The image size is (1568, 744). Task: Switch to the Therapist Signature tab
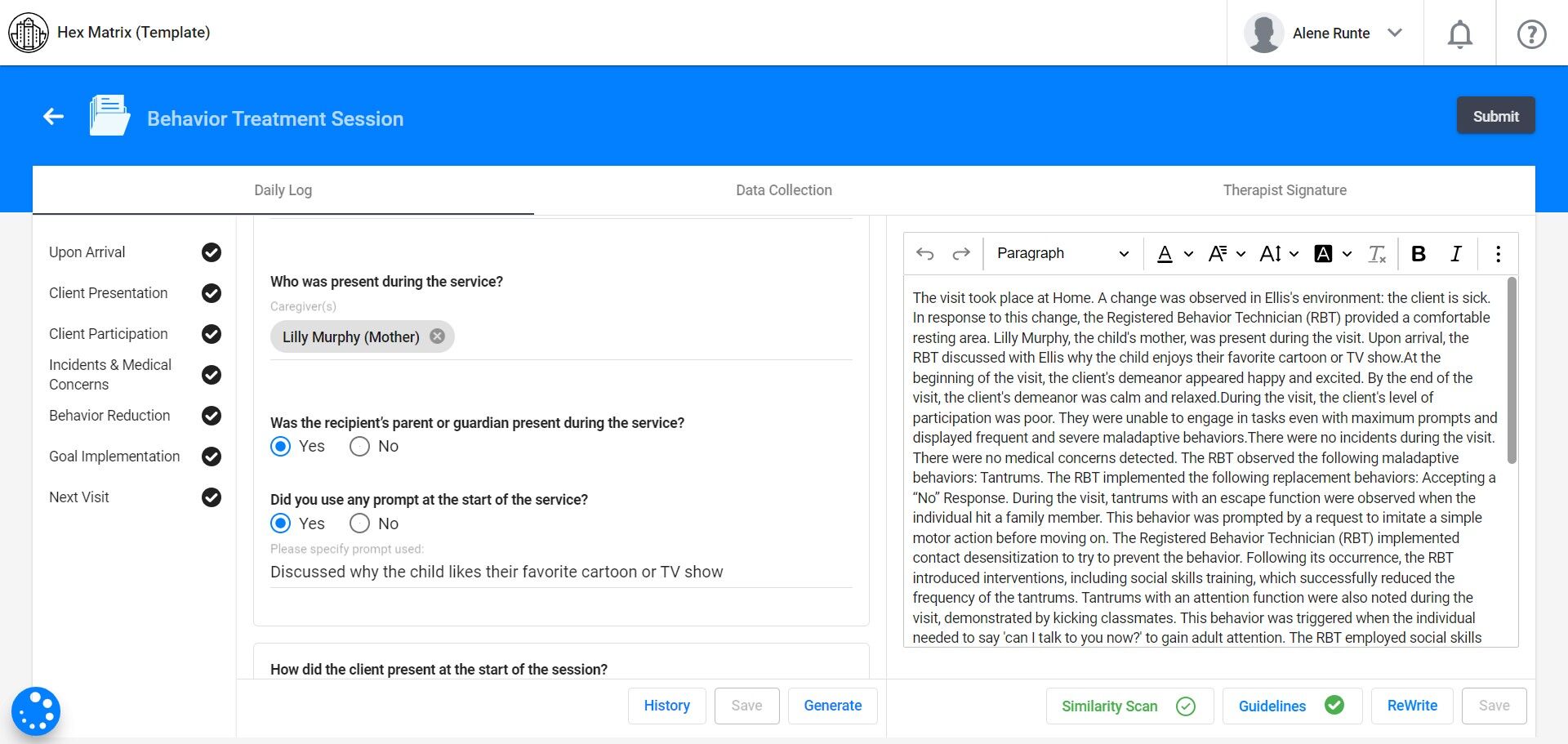(1284, 190)
